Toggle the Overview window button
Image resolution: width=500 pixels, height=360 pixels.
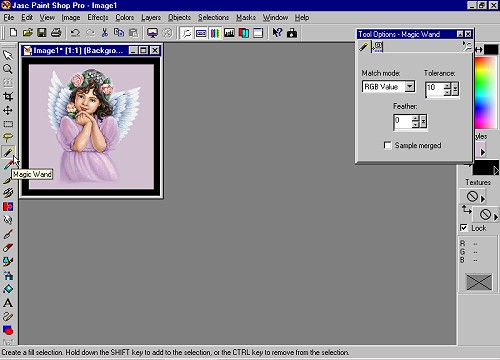(x=258, y=33)
